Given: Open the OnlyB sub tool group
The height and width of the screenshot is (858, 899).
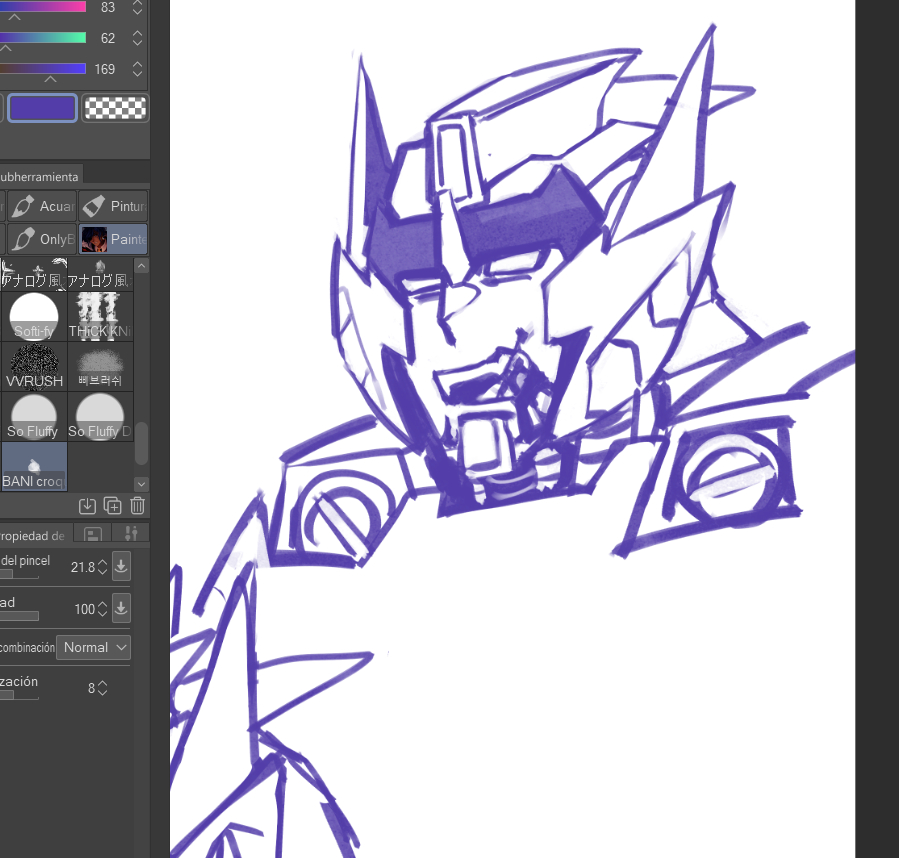Looking at the screenshot, I should click(42, 240).
